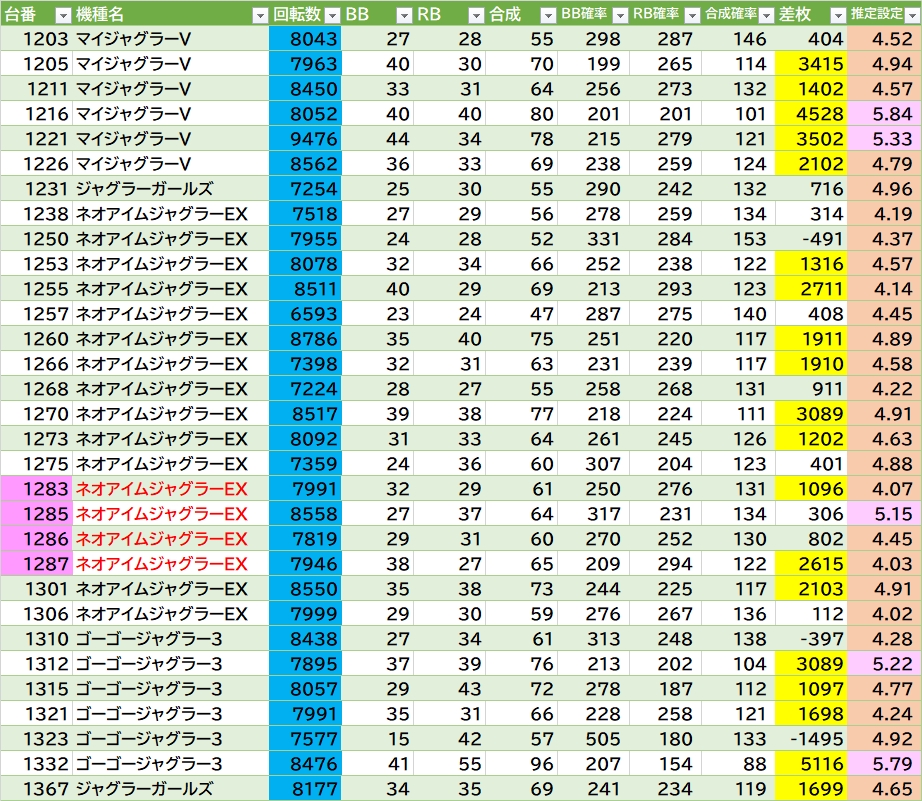Open the BB column filter dropdown
The height and width of the screenshot is (801, 922).
pyautogui.click(x=403, y=15)
